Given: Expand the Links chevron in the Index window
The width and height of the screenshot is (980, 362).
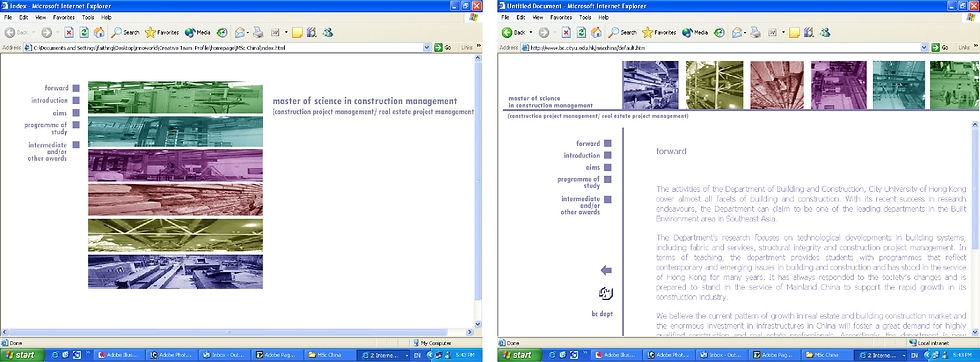Looking at the screenshot, I should coord(479,47).
